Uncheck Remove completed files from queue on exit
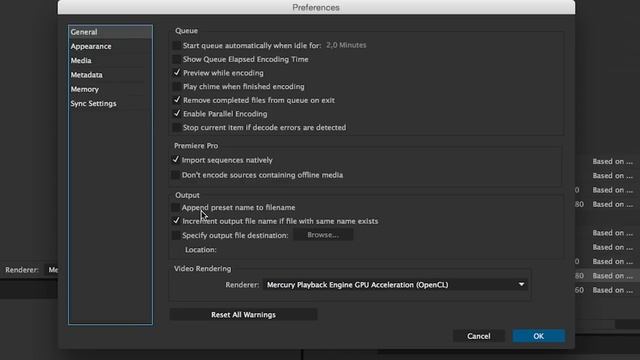Image resolution: width=640 pixels, height=360 pixels. point(176,100)
